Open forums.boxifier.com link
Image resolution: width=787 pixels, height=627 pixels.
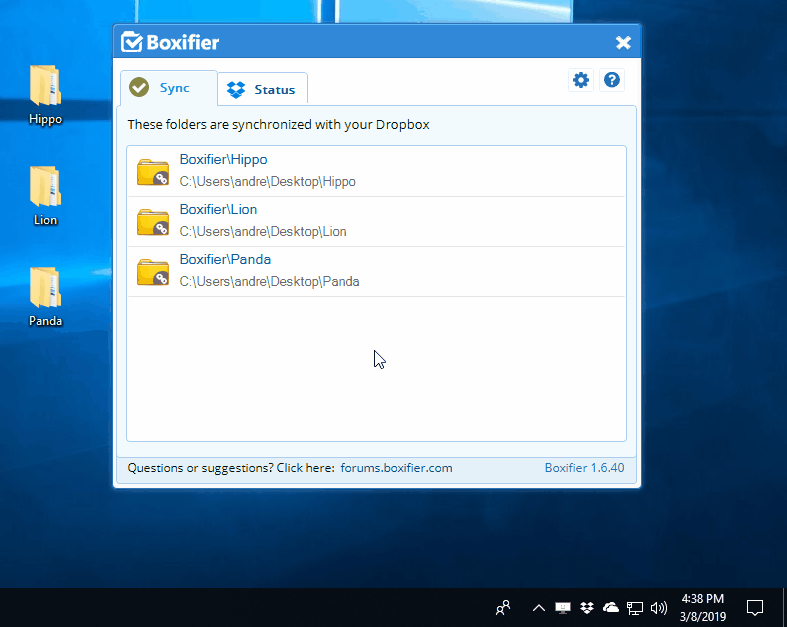pyautogui.click(x=397, y=468)
